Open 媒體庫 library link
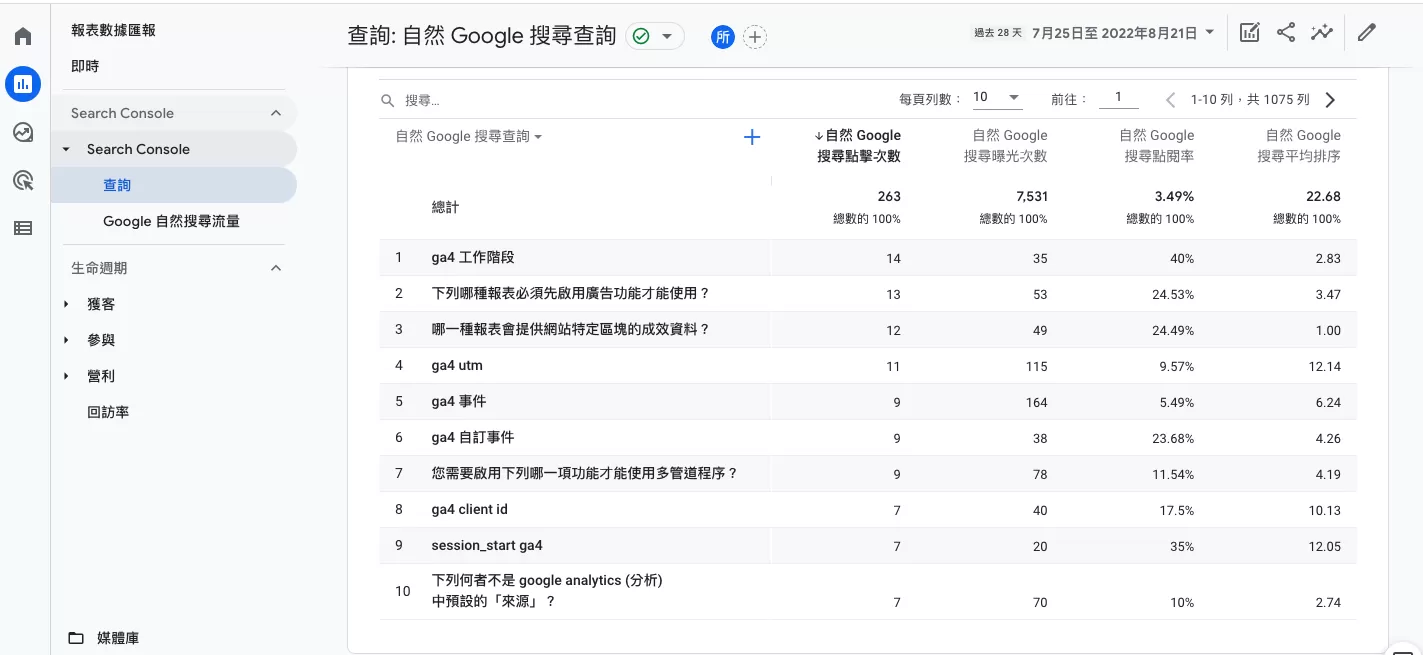The image size is (1423, 655). pos(118,638)
